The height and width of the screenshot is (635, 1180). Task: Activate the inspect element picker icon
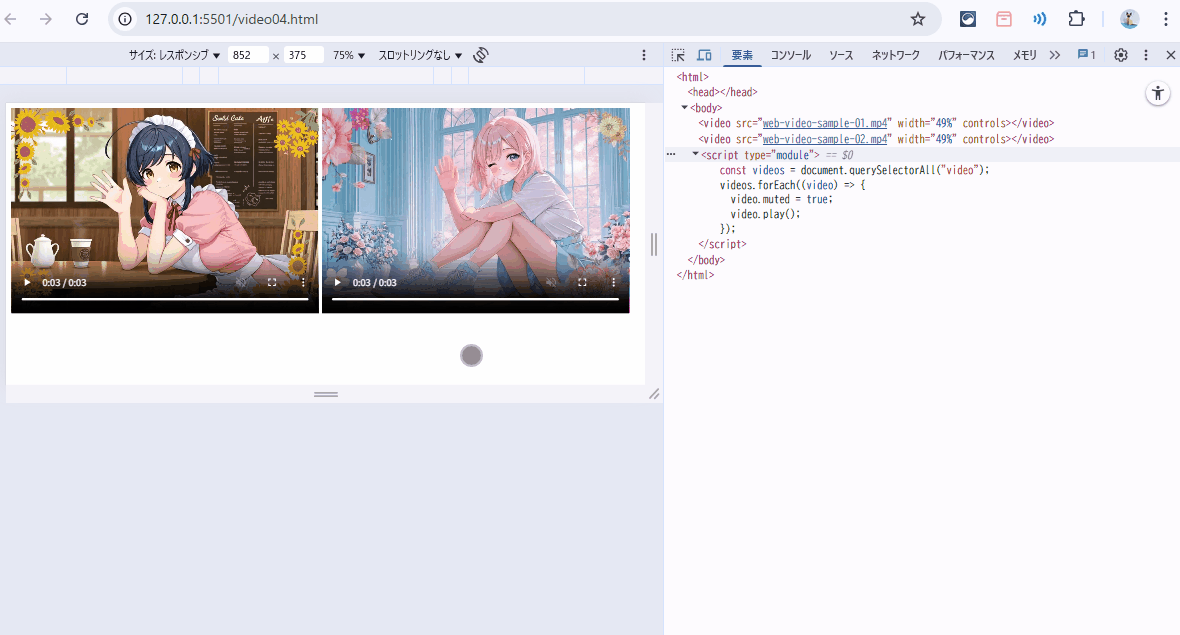[x=678, y=56]
